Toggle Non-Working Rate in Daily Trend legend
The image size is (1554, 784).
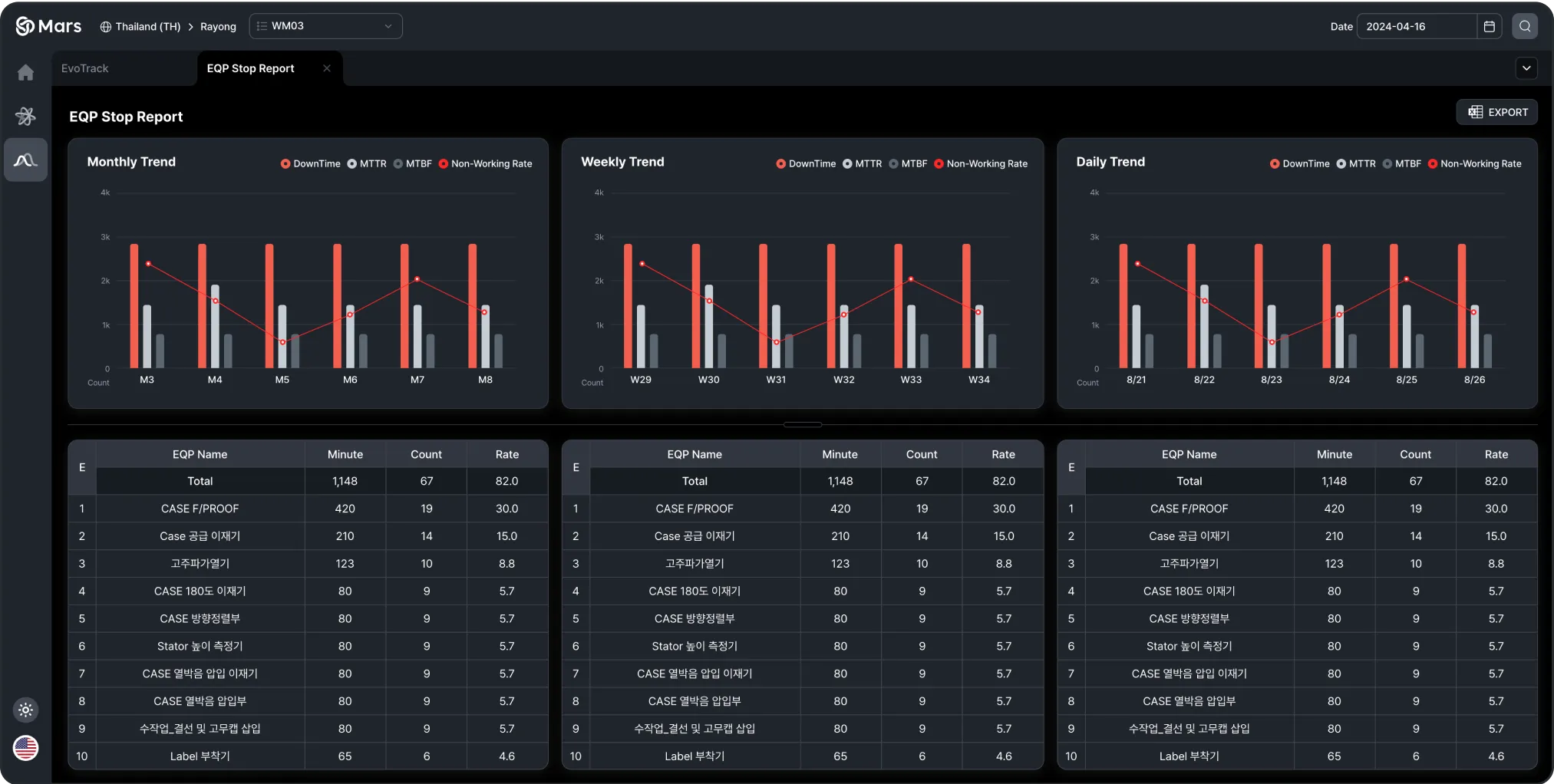[1473, 163]
